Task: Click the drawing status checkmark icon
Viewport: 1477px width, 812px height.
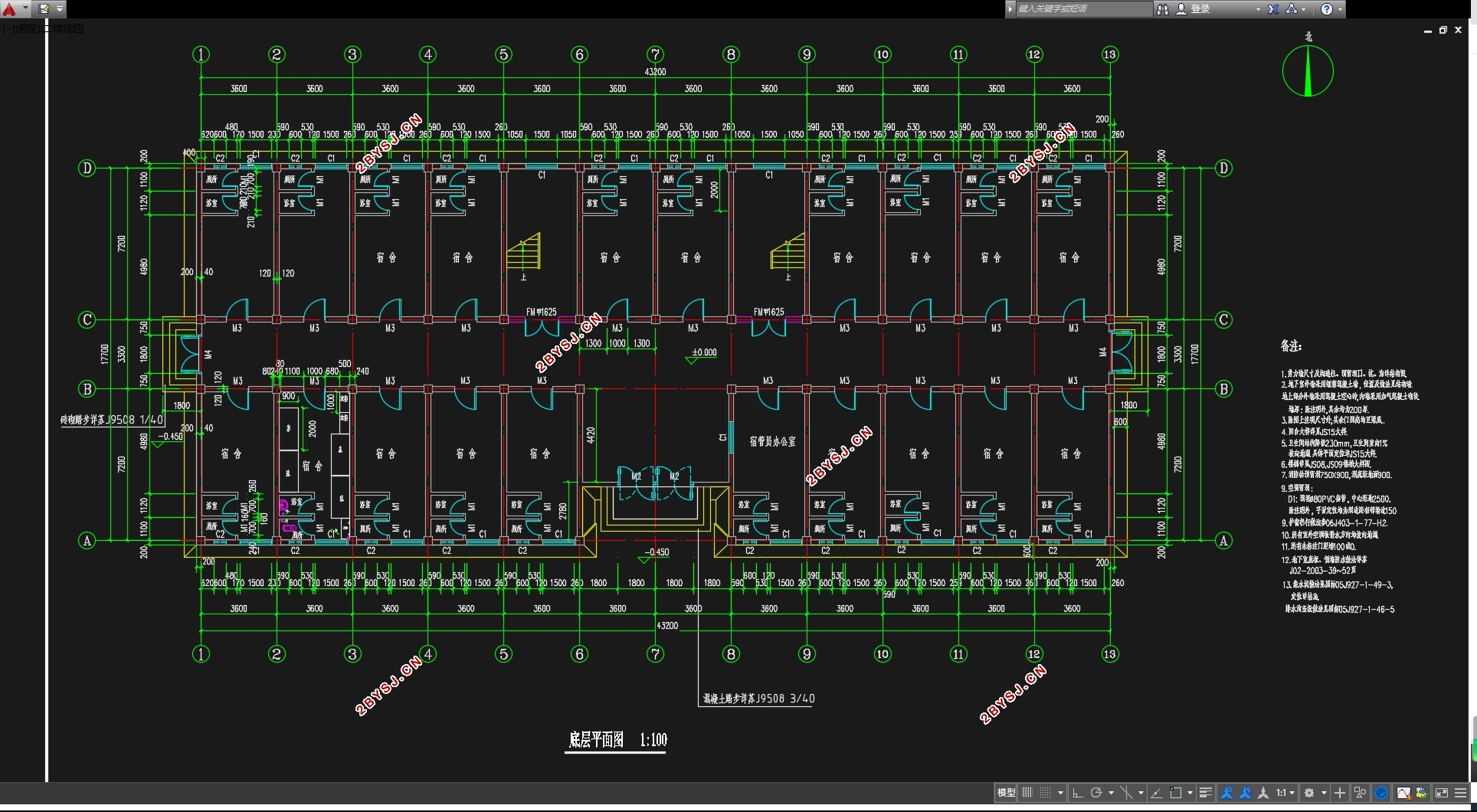Action: [x=1421, y=793]
